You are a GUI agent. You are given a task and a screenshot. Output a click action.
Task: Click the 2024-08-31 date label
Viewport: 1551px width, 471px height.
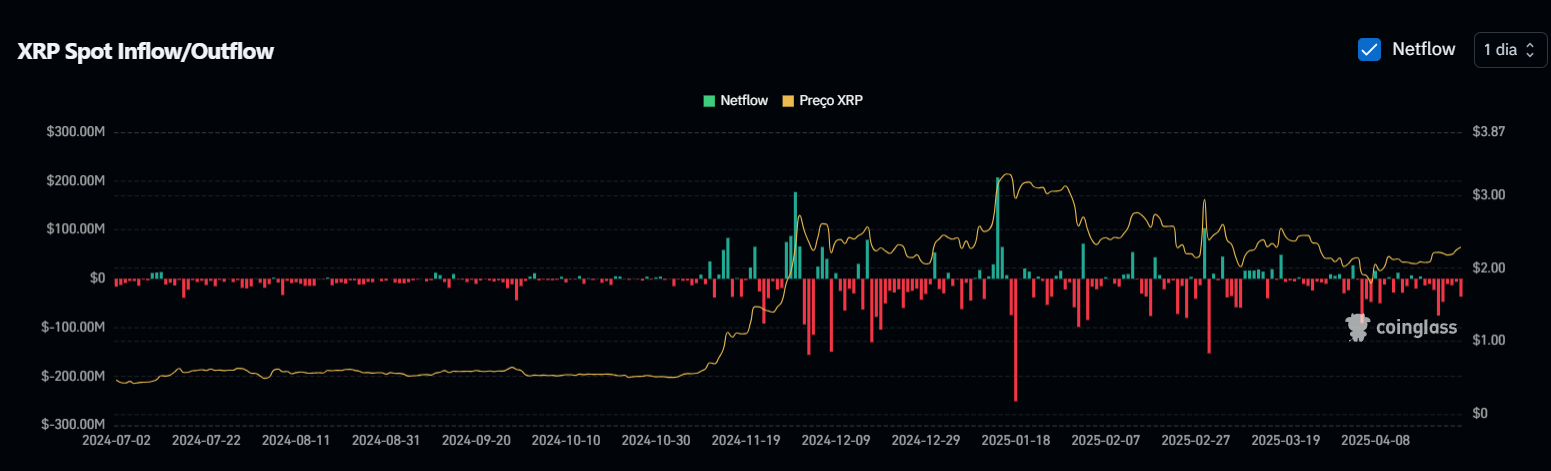[x=386, y=439]
